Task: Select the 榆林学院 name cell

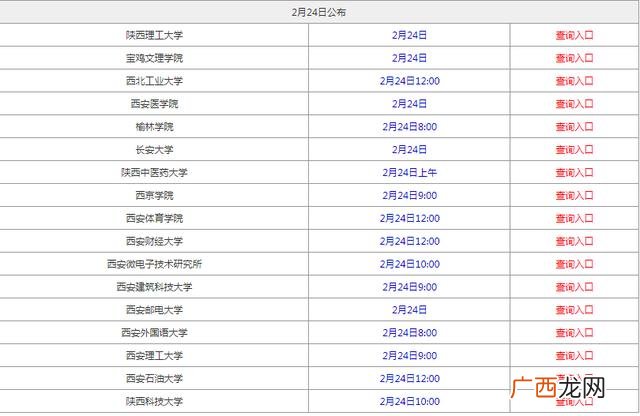Action: point(154,127)
